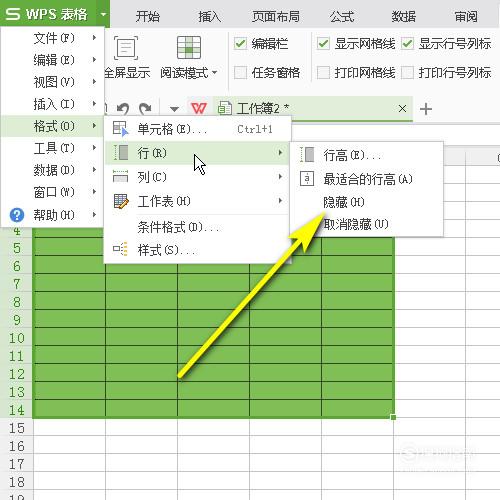
Task: Toggle the 编辑栏 checkbox
Action: [240, 44]
